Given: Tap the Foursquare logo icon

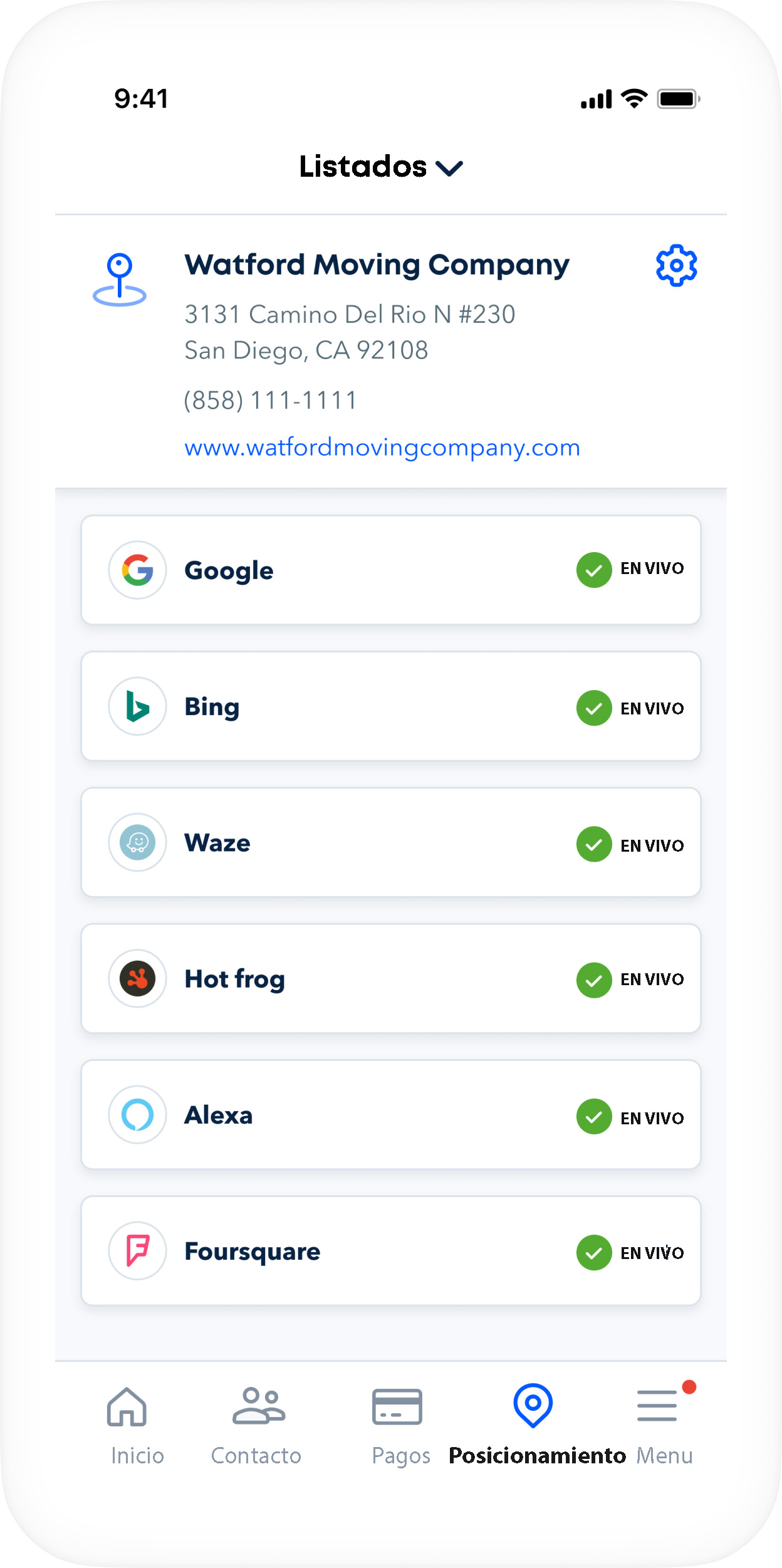Looking at the screenshot, I should point(137,1250).
